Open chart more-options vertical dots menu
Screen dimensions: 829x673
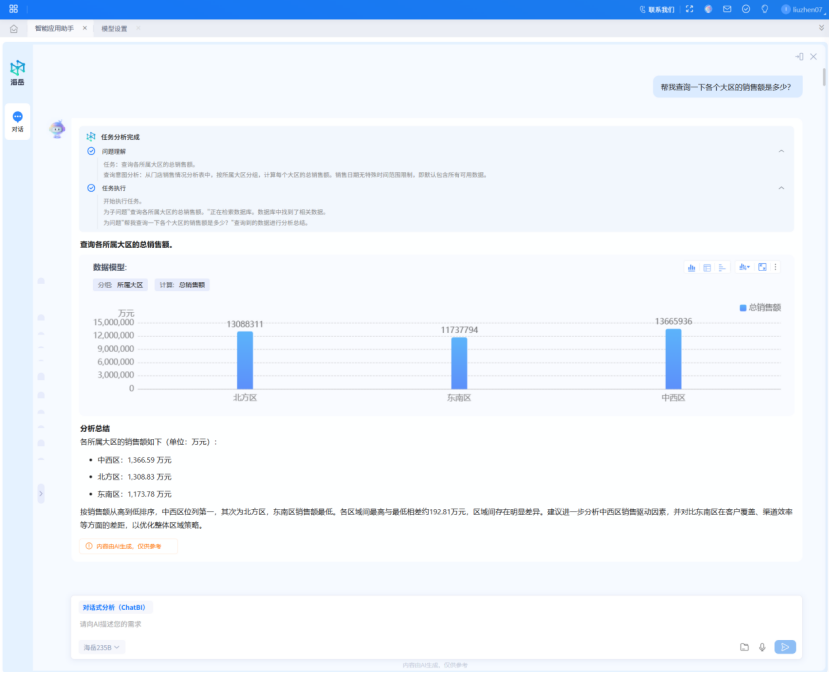776,267
